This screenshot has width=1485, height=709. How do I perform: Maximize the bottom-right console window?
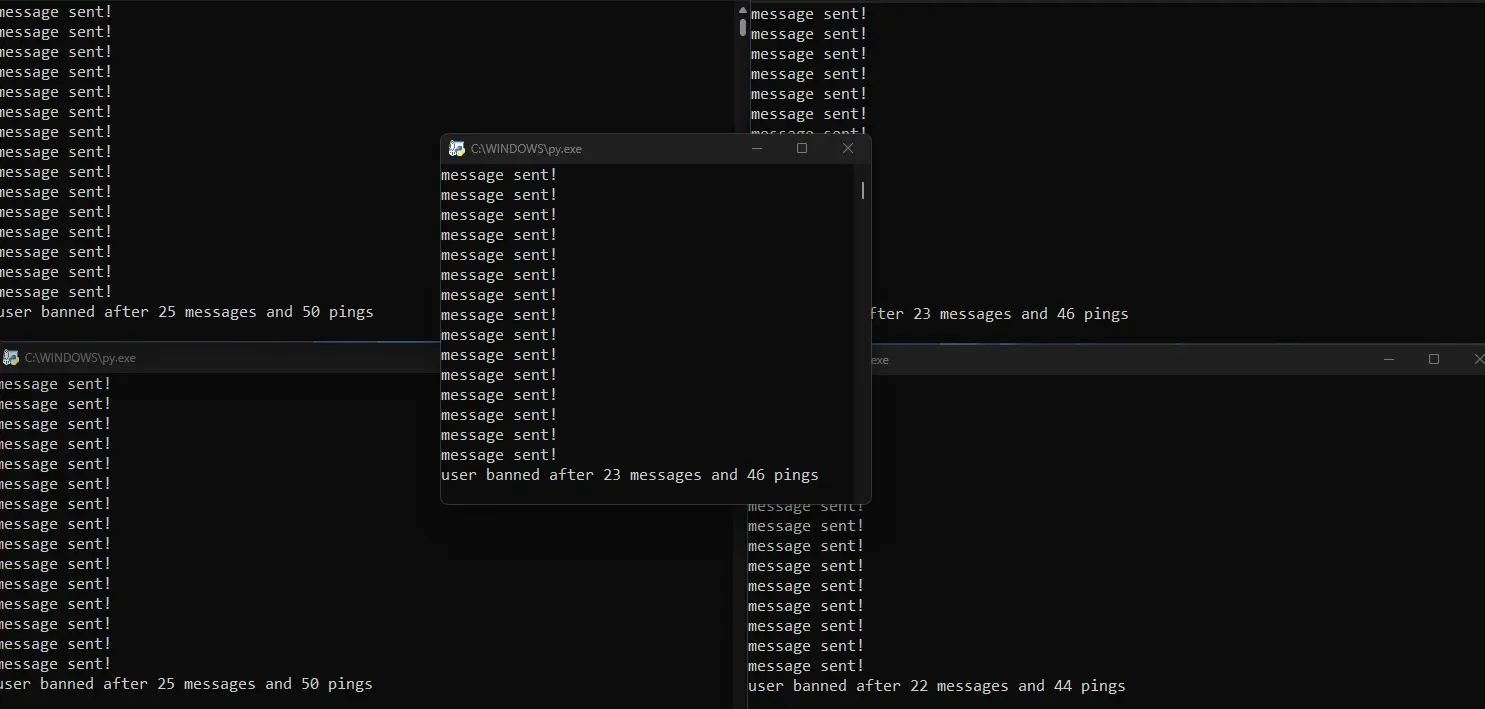[1434, 359]
